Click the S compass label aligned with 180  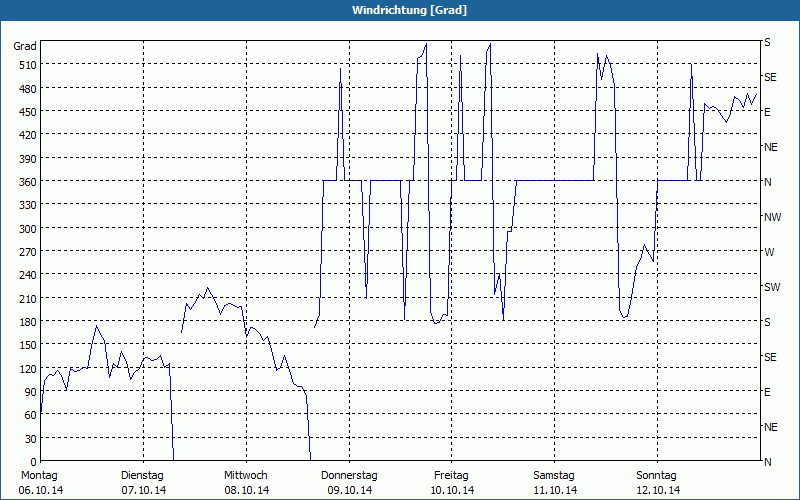[x=767, y=322]
